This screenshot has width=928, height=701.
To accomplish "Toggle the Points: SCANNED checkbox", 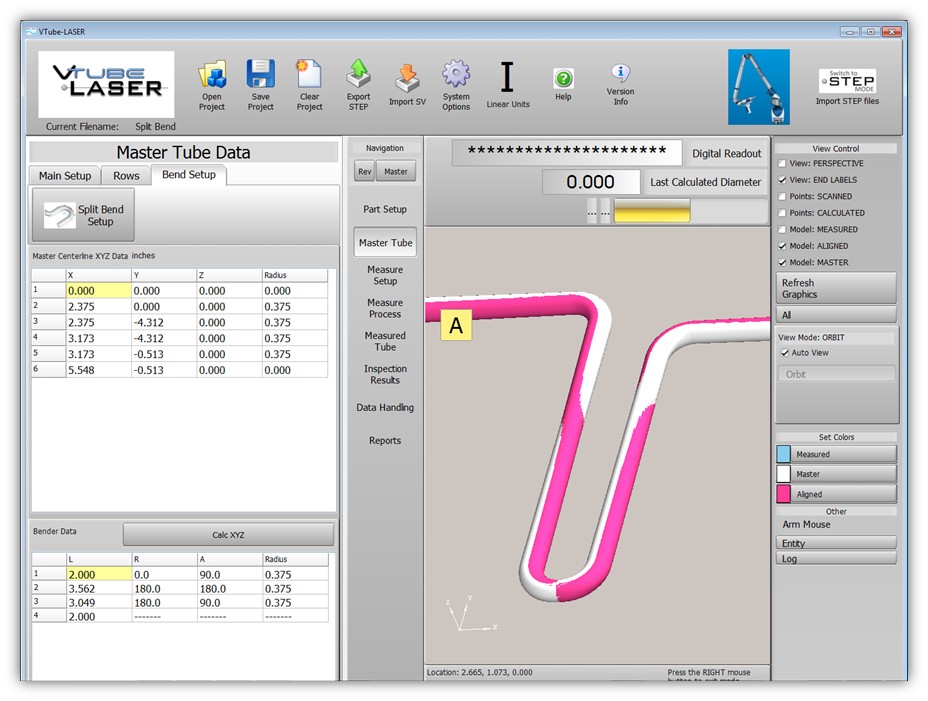I will pyautogui.click(x=782, y=196).
